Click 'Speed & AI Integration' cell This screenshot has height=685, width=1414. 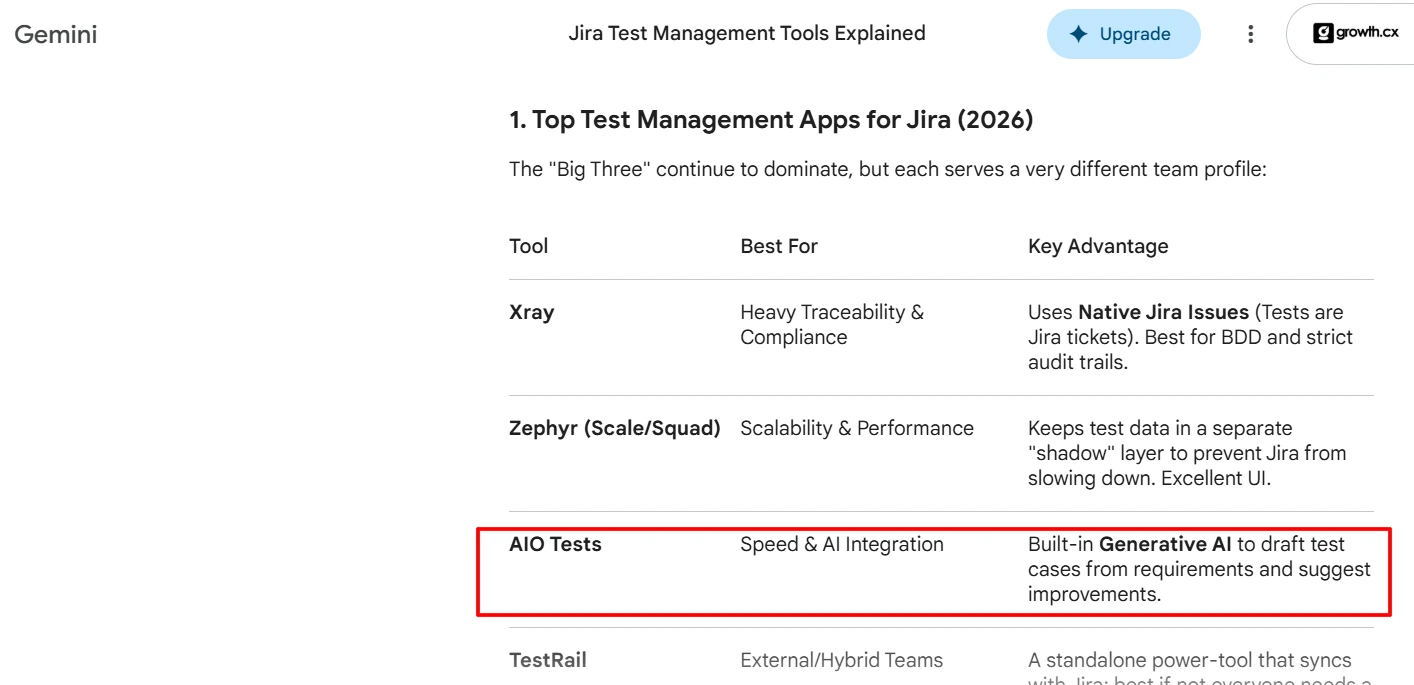(842, 544)
